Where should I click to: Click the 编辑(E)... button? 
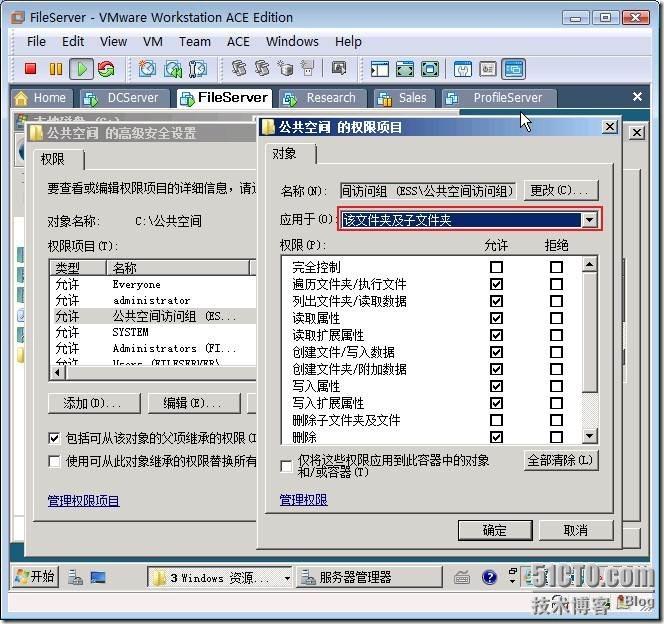tap(194, 403)
